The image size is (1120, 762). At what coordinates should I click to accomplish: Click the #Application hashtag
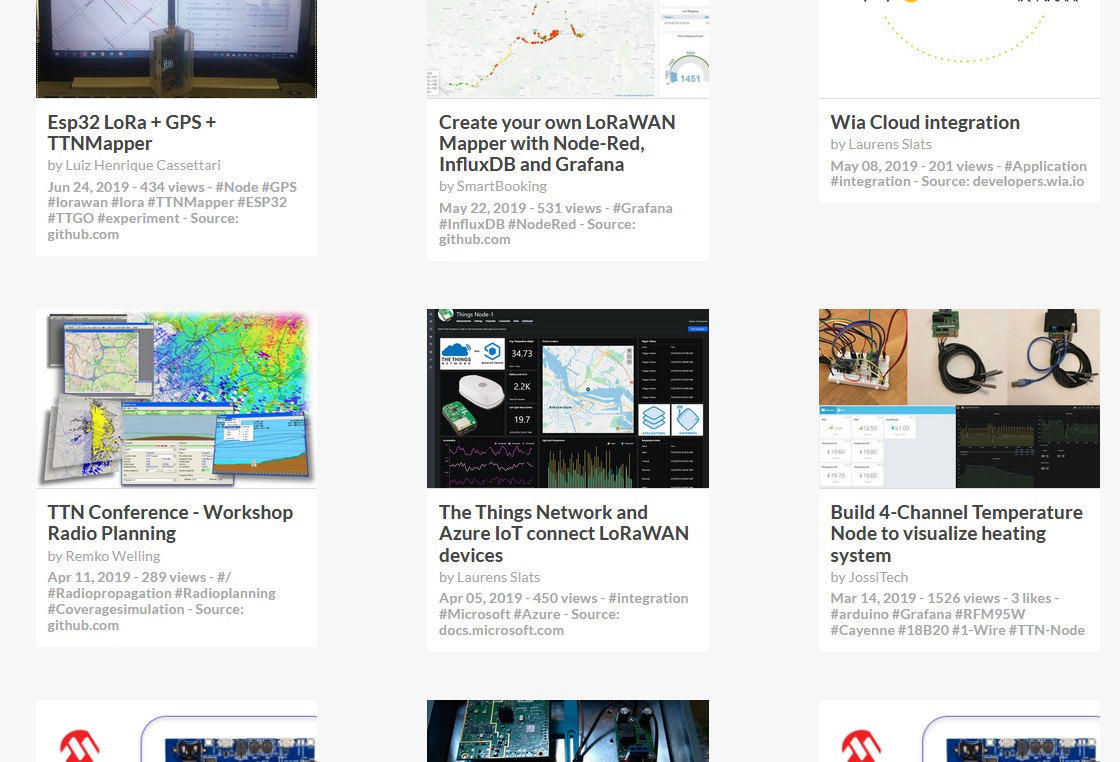pos(1046,166)
